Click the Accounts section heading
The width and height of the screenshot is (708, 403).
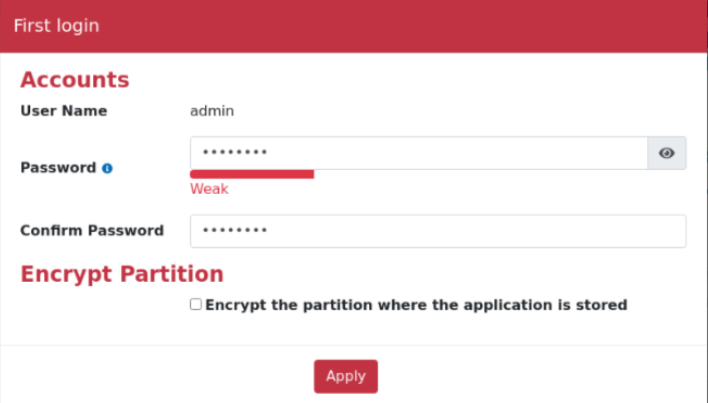coord(75,80)
